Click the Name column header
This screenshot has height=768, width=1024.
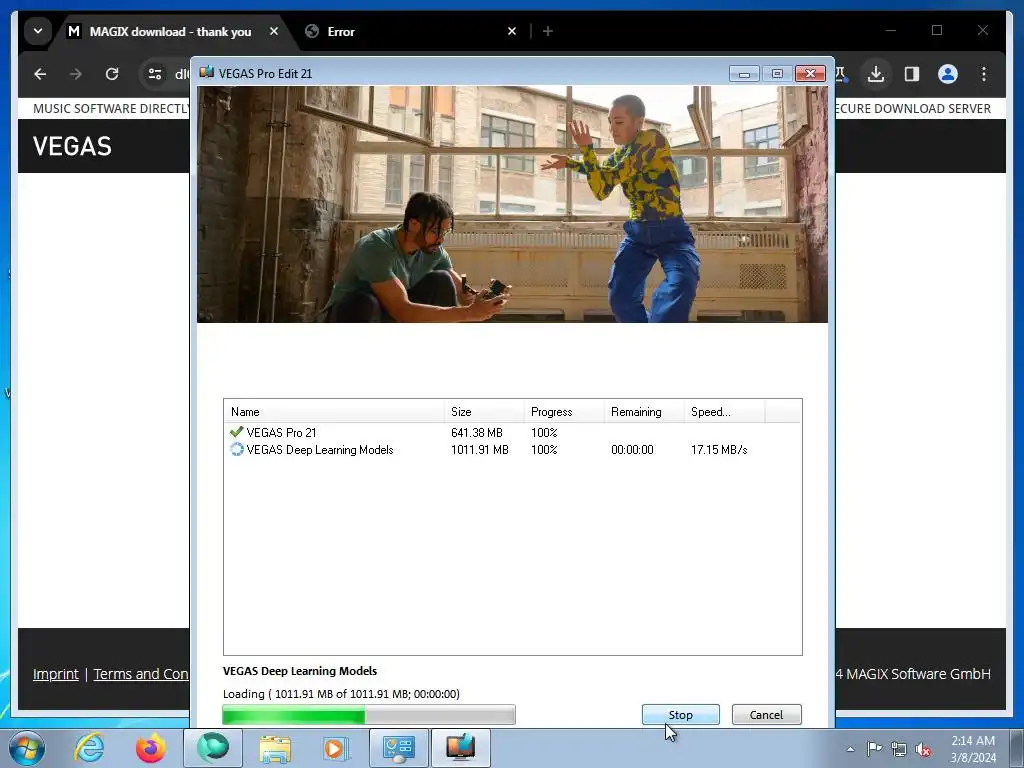[334, 411]
